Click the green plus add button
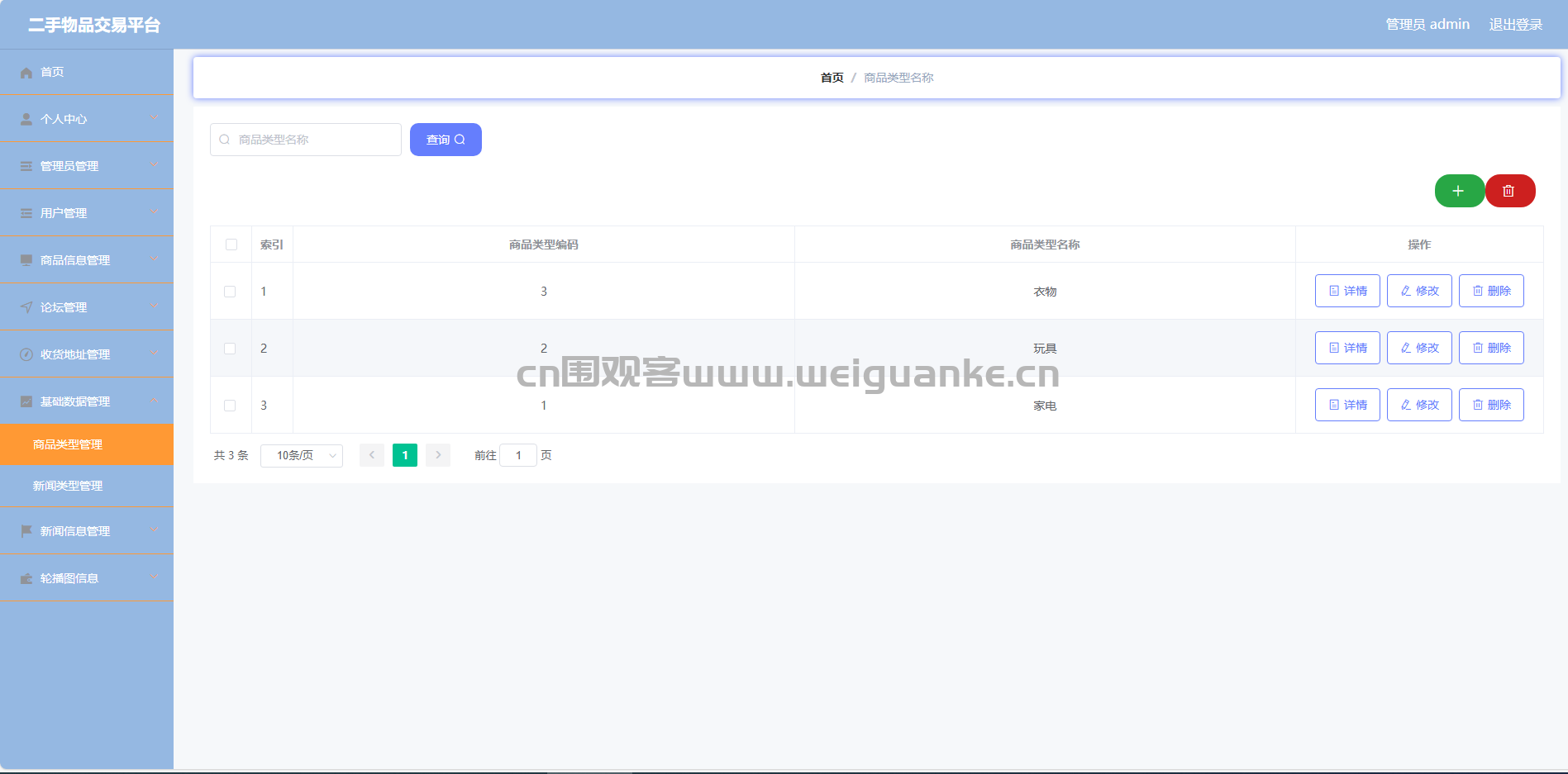Viewport: 1568px width, 774px height. [x=1459, y=191]
